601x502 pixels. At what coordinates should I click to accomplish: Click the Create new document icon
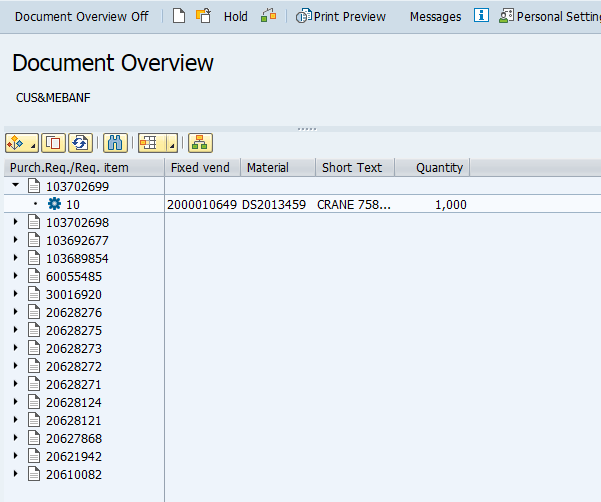click(179, 16)
